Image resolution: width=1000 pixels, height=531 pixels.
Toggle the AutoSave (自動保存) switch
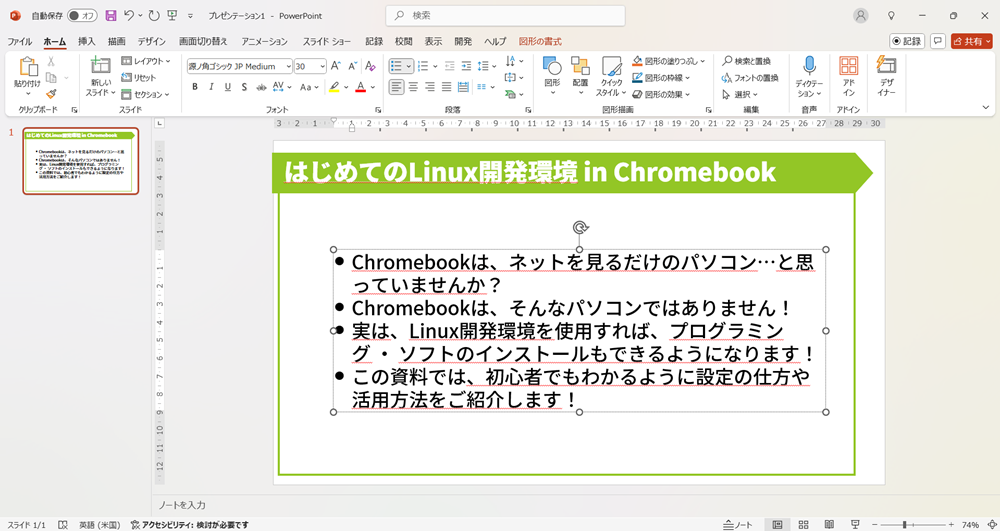click(81, 16)
